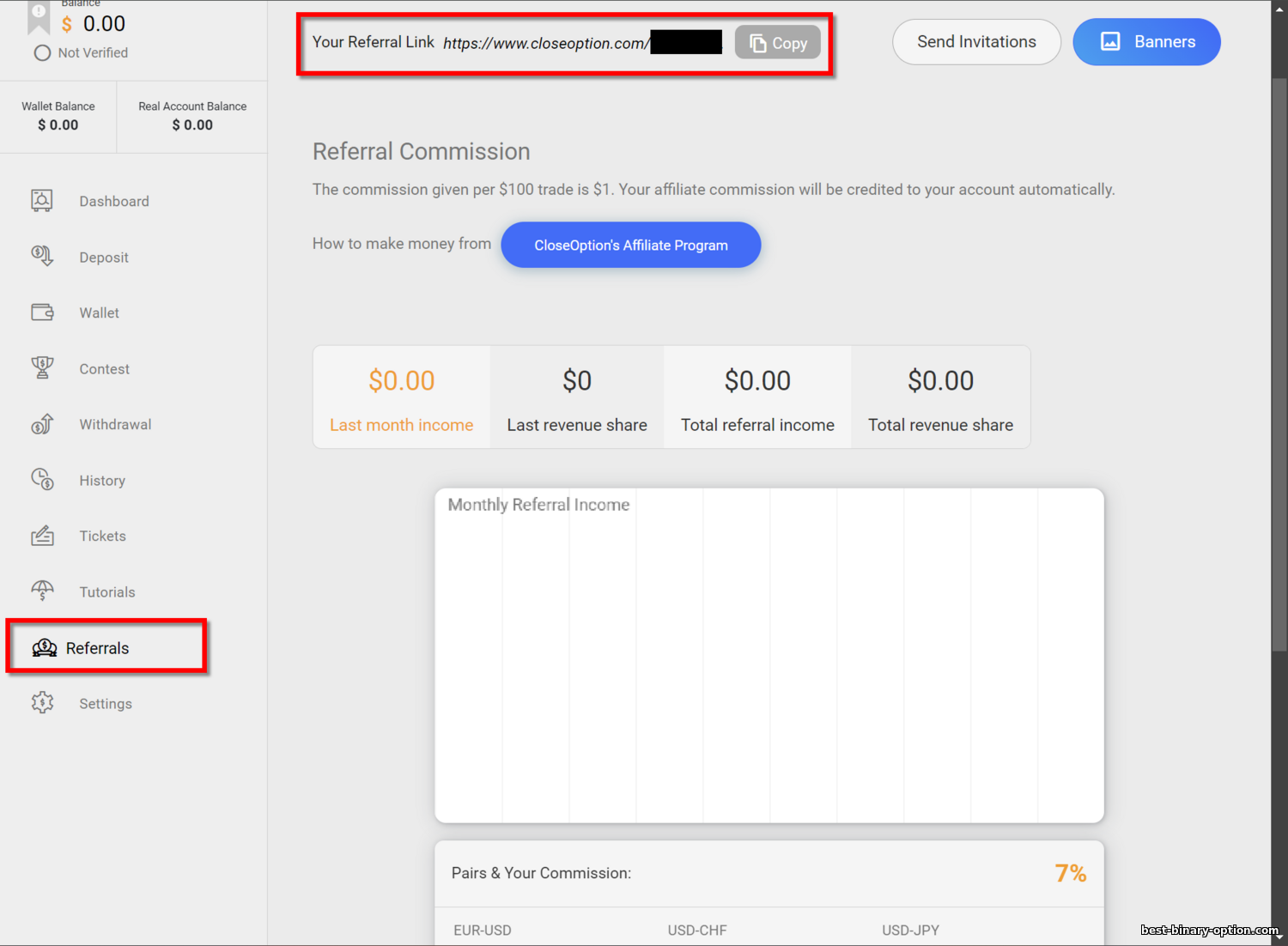The height and width of the screenshot is (946, 1288).
Task: Click the Wallet icon in sidebar
Action: click(42, 312)
